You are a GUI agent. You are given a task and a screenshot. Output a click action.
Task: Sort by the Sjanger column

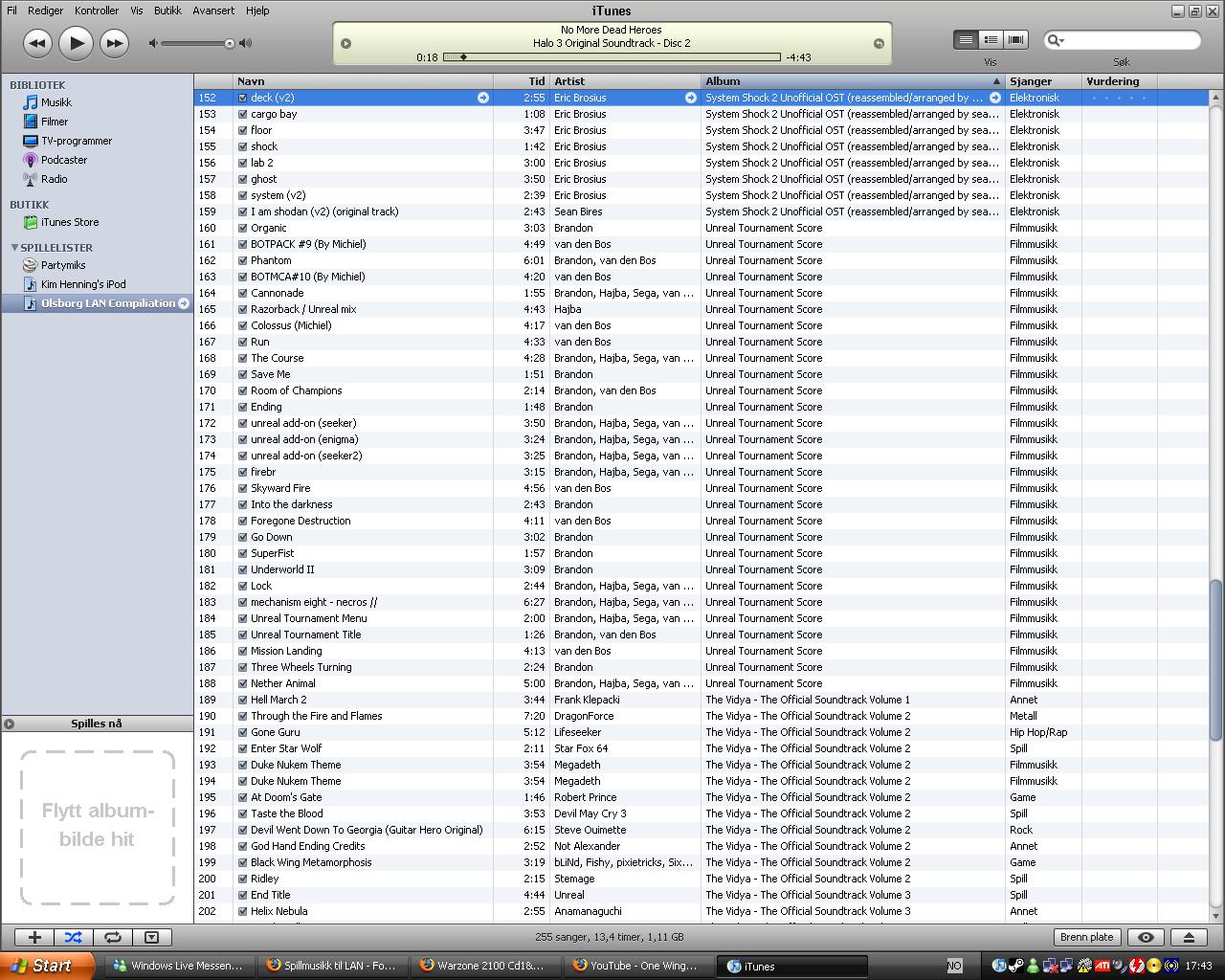[x=1043, y=81]
